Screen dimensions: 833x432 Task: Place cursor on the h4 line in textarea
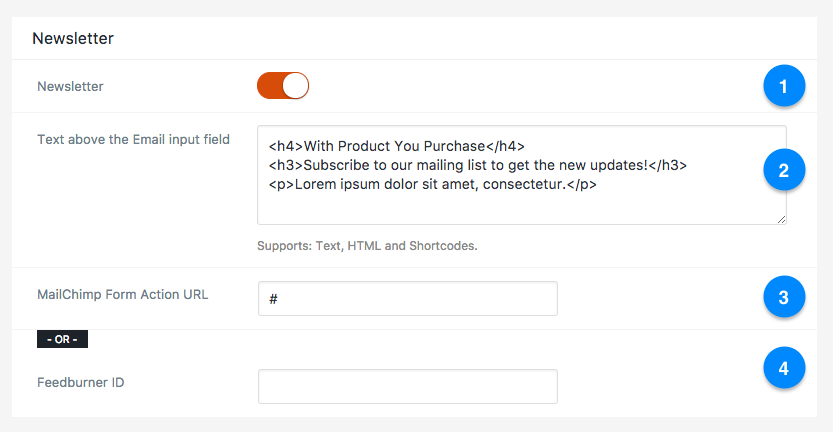tap(396, 146)
